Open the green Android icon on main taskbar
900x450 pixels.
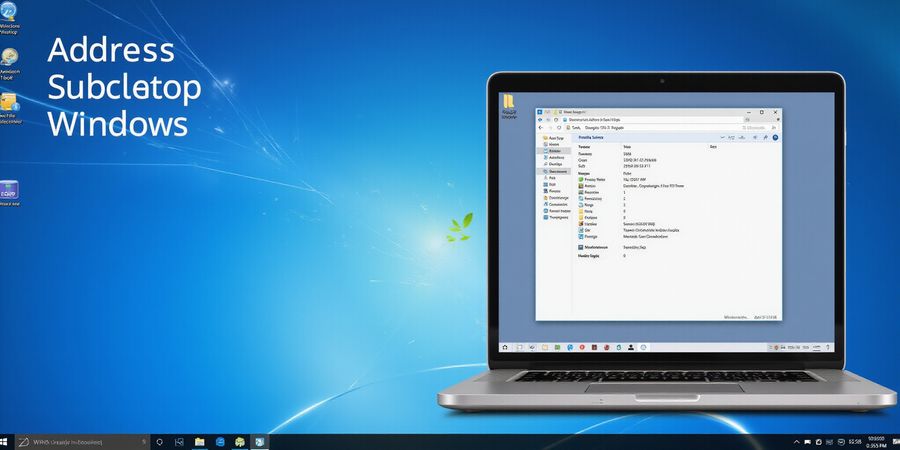pos(240,442)
